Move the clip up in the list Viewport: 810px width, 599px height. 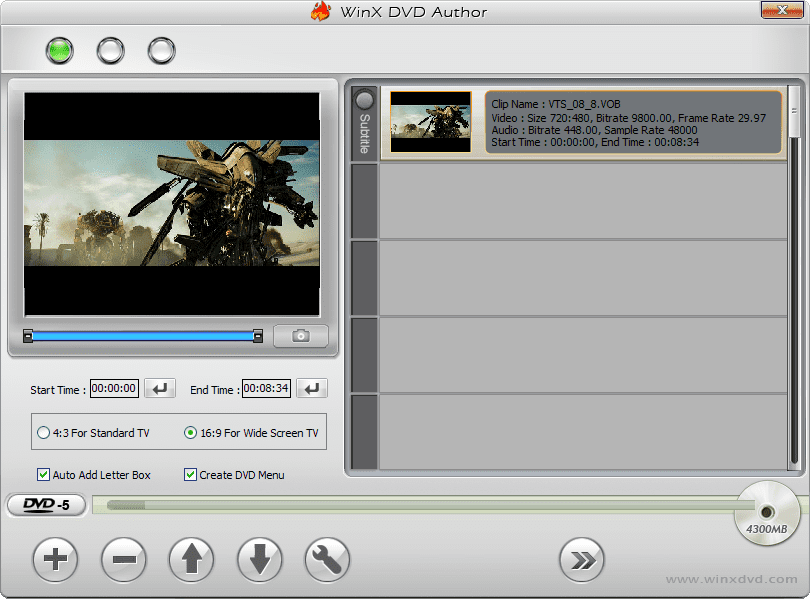coord(191,560)
